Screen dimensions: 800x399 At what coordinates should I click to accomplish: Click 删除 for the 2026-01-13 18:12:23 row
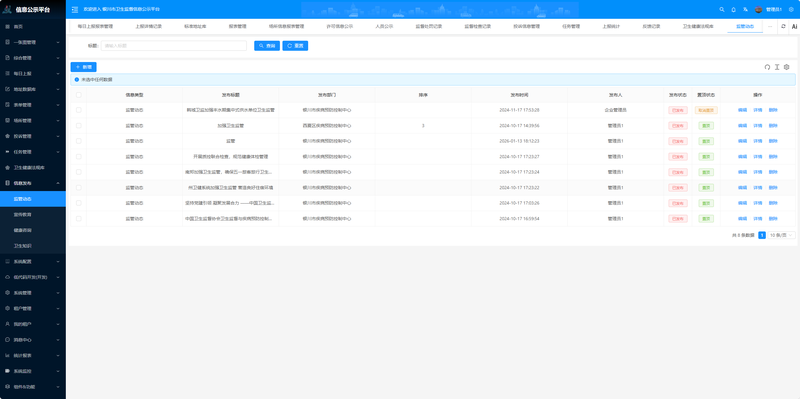tap(773, 141)
